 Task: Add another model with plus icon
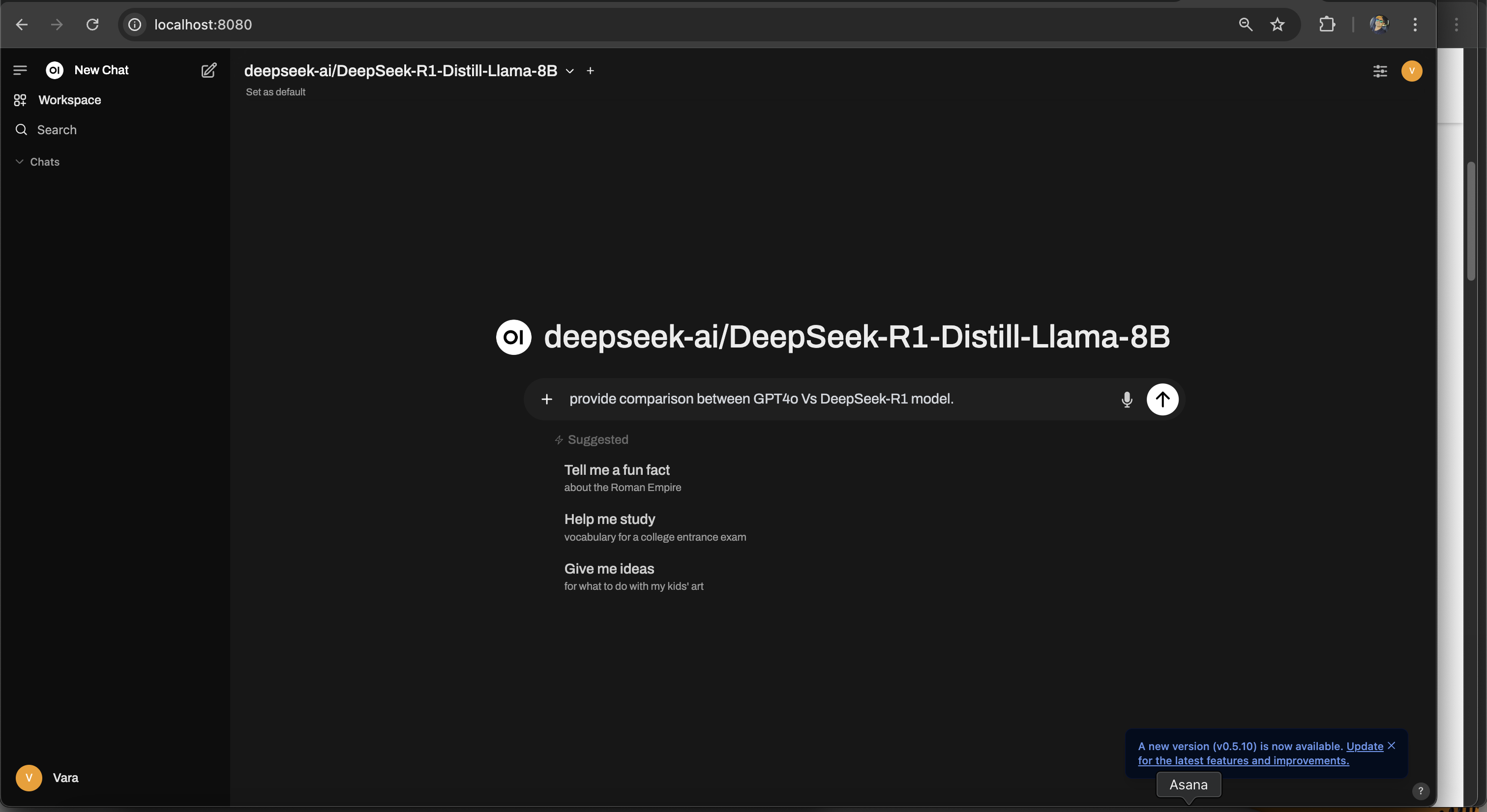pyautogui.click(x=590, y=71)
